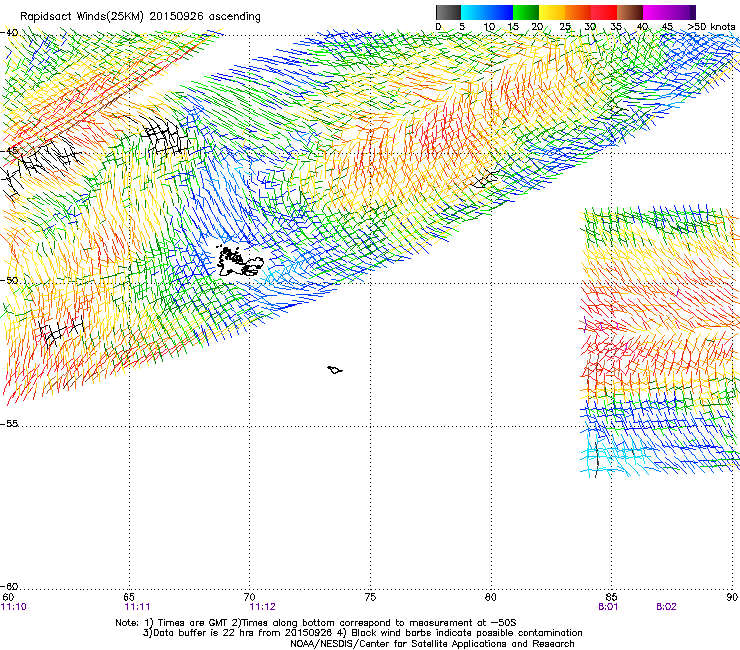Click the '-55' latitude label

click(x=9, y=423)
